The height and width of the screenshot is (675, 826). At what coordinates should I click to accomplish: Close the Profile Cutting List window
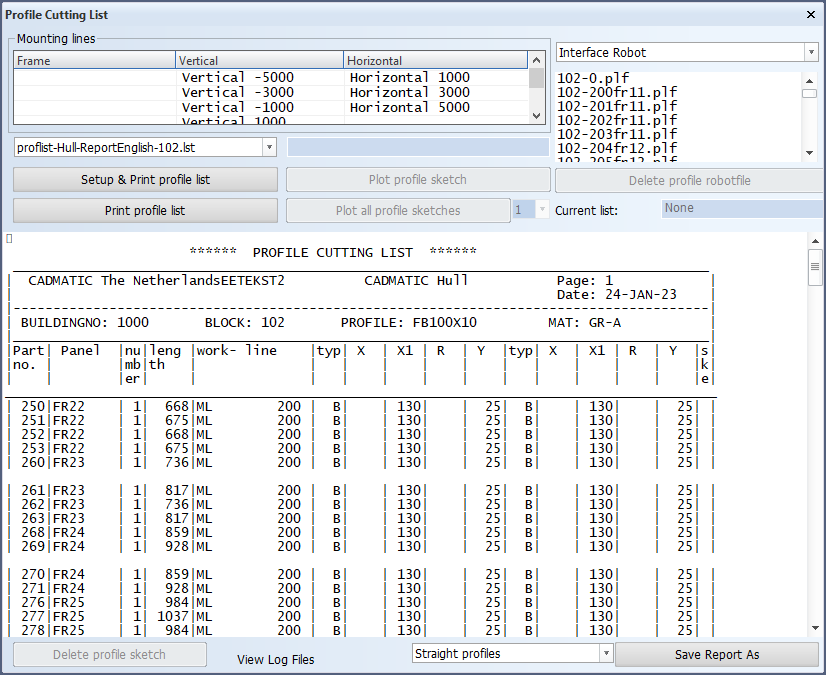(x=810, y=15)
